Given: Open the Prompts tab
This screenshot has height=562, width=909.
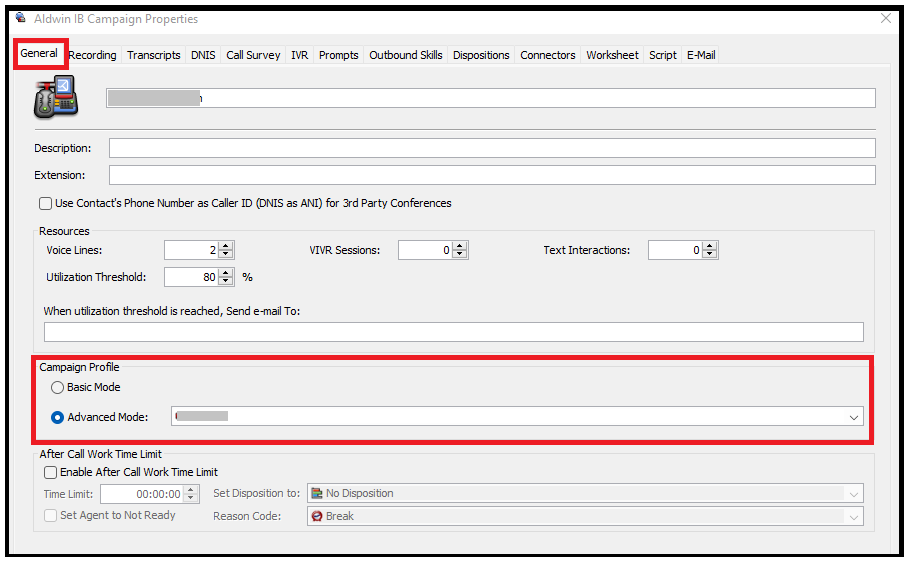Looking at the screenshot, I should coord(339,55).
